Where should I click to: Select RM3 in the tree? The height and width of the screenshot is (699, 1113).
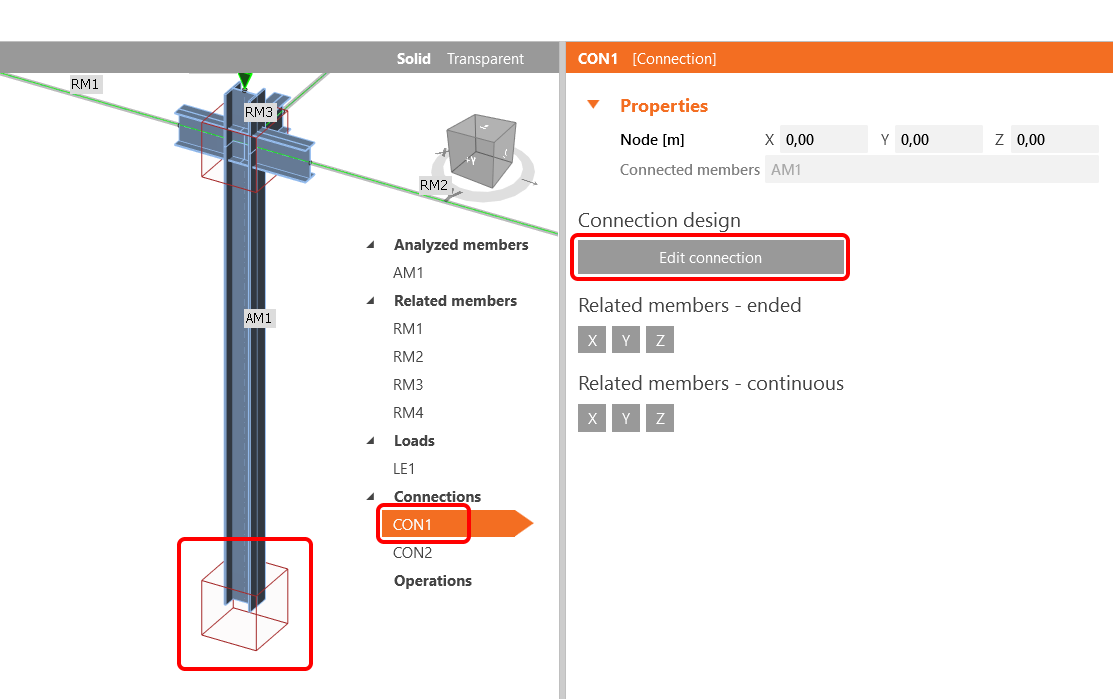click(x=408, y=385)
